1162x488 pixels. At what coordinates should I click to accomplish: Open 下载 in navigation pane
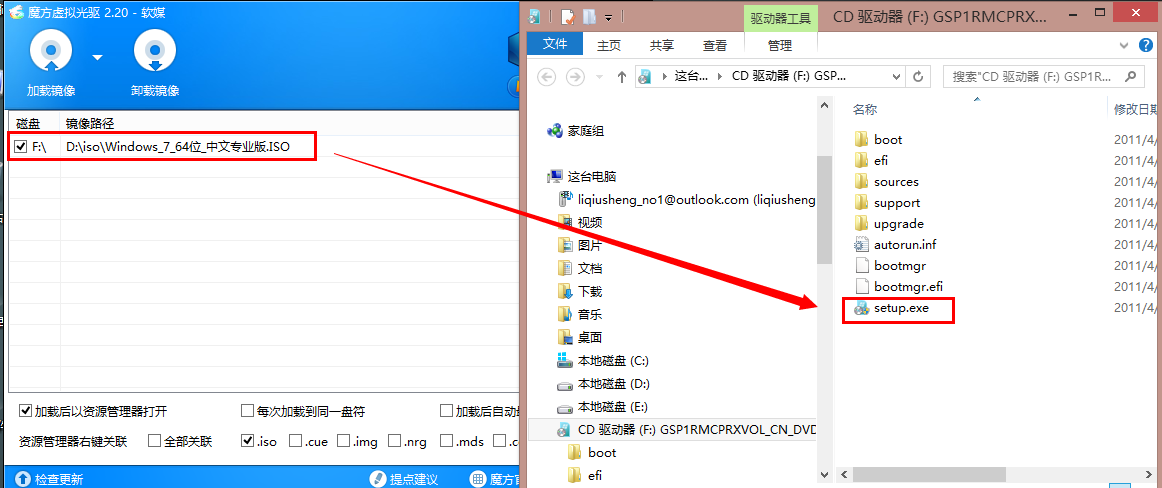pyautogui.click(x=580, y=291)
